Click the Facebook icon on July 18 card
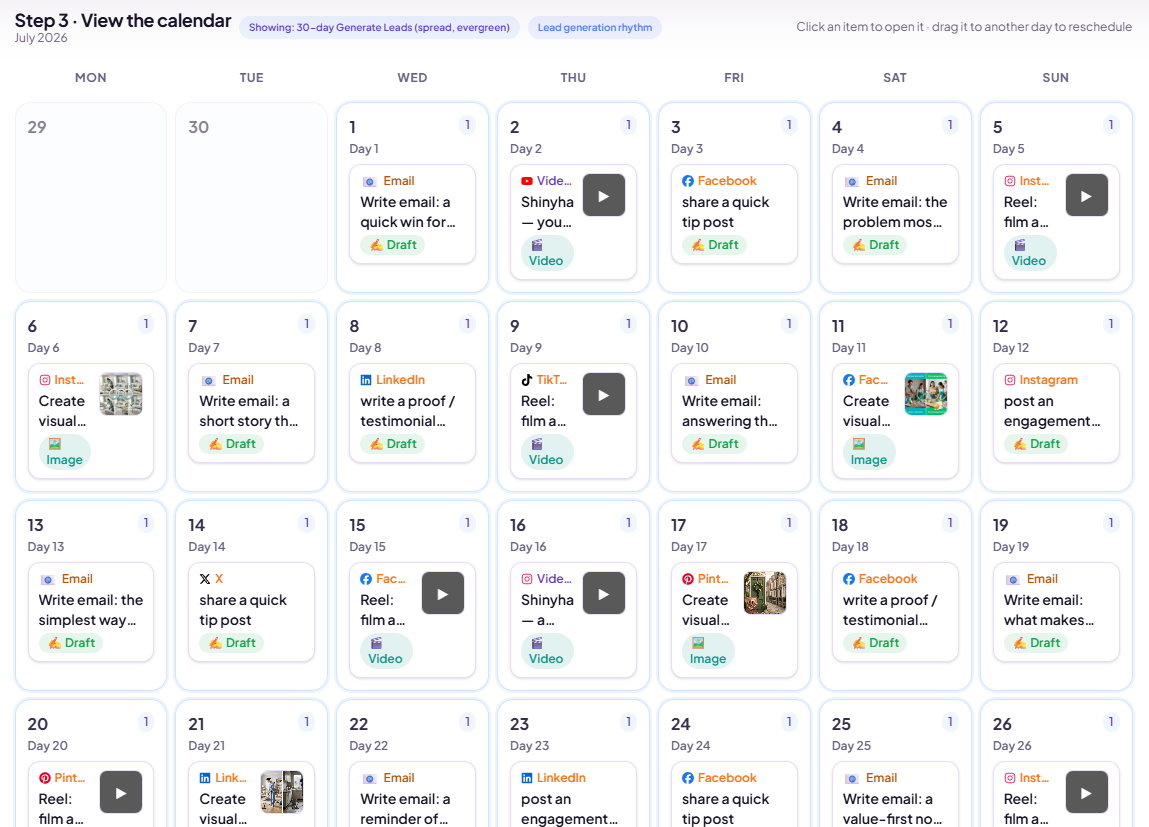Viewport: 1149px width, 827px height. tap(849, 579)
